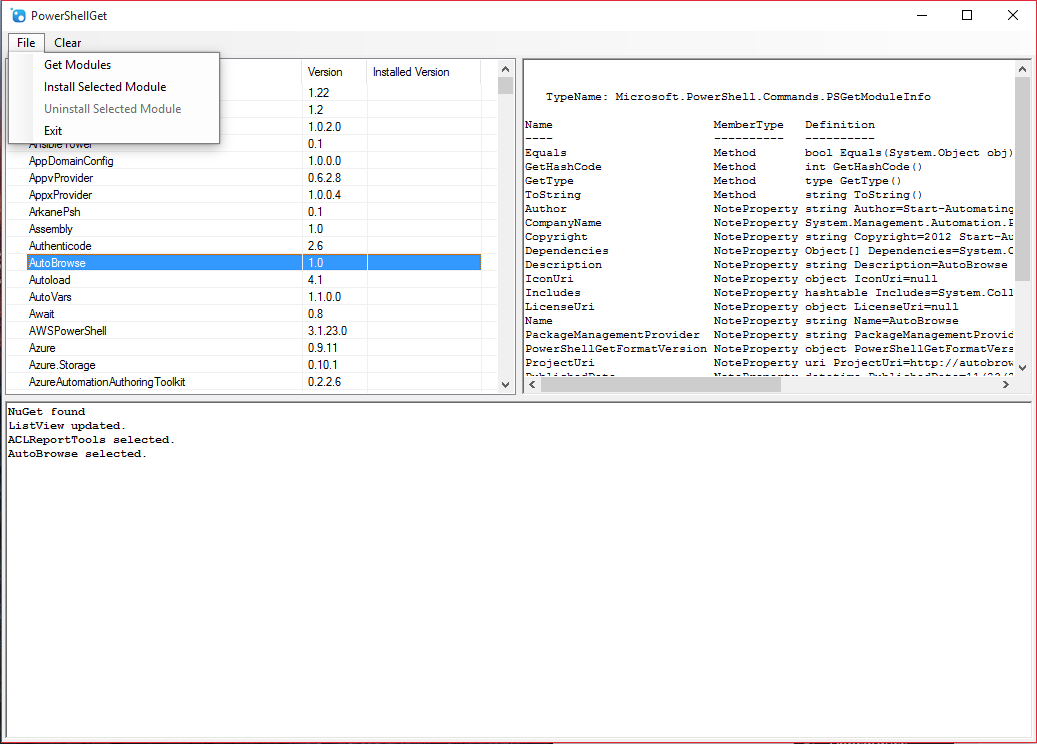The image size is (1037, 744).
Task: Sort by Installed Version column header
Action: [x=423, y=71]
